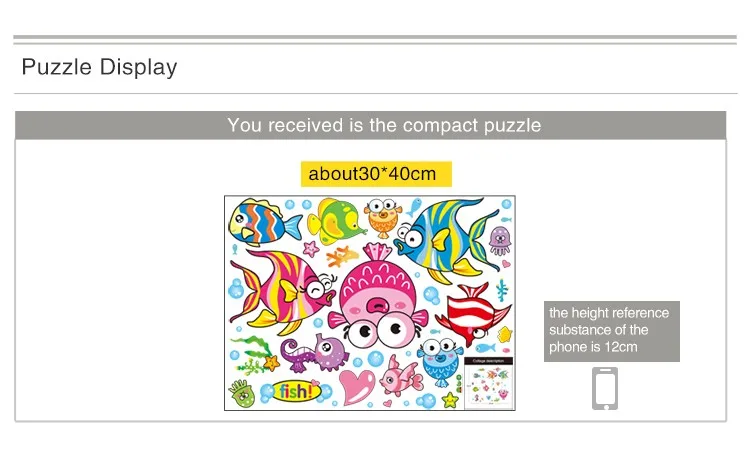Select the blue round big-eyed fish
750x458 pixels.
coord(439,361)
